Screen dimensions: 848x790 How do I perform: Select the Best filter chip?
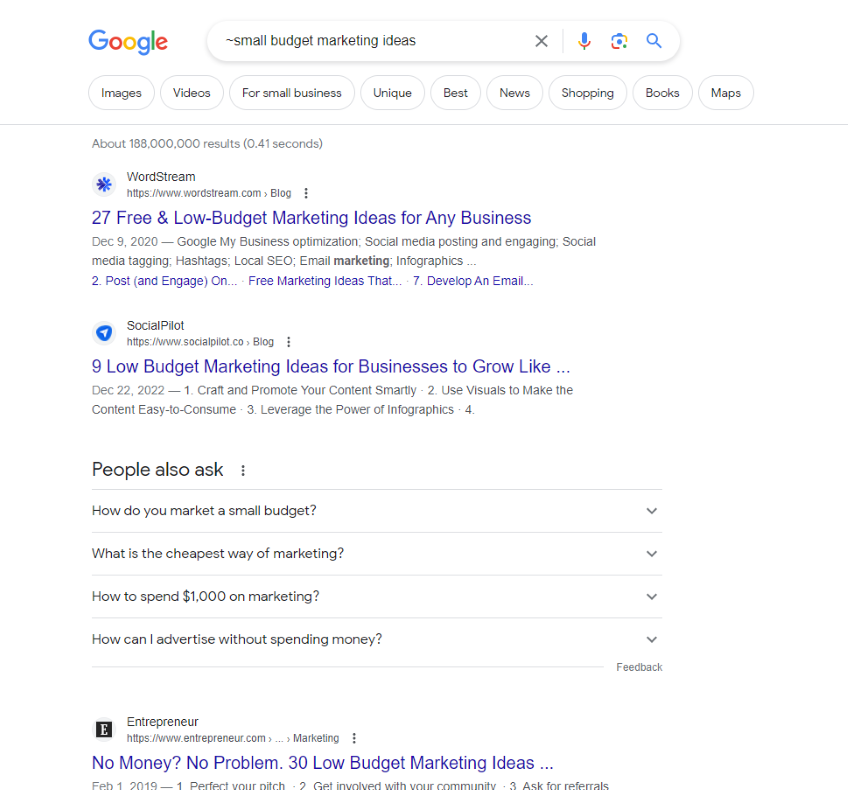click(x=455, y=93)
